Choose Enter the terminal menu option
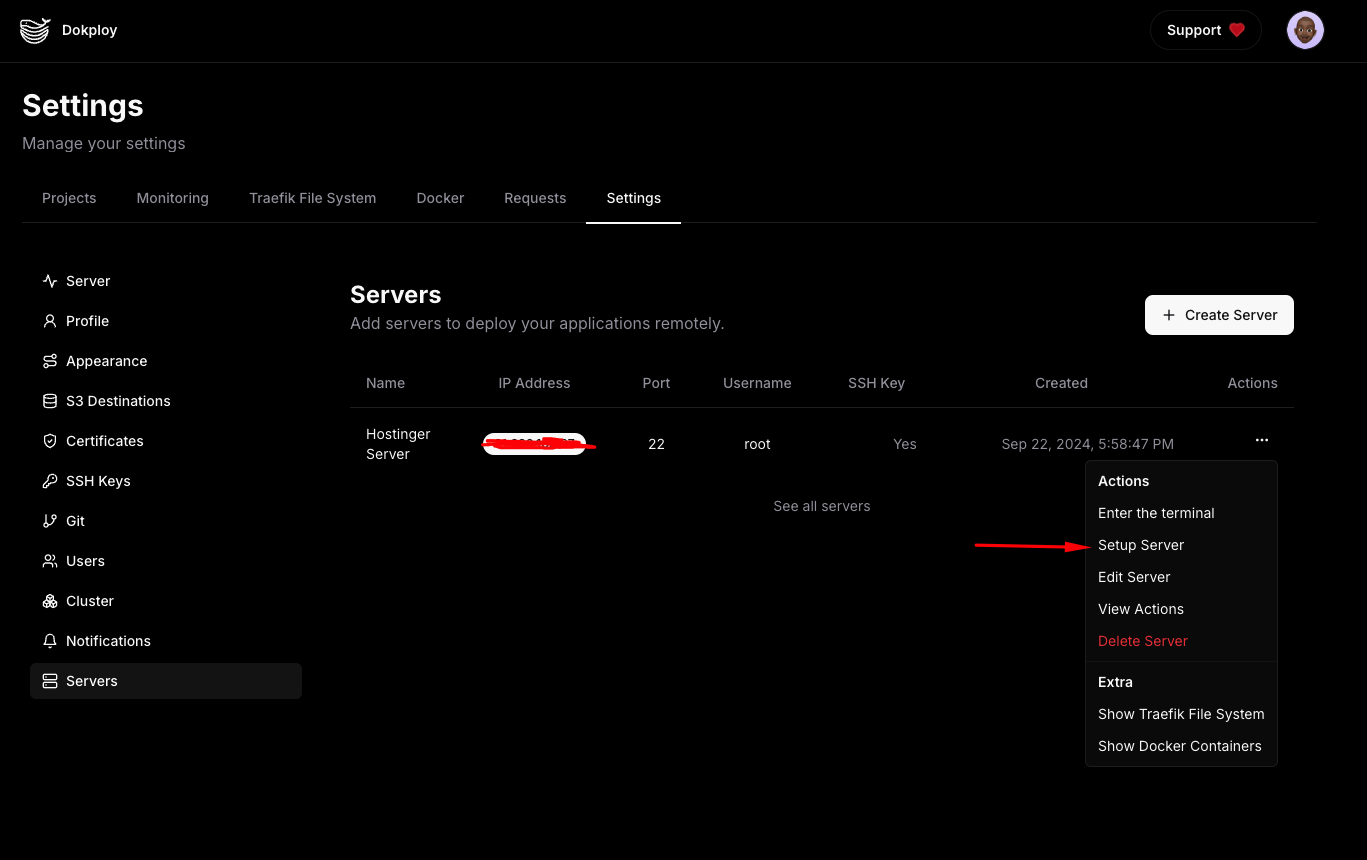Screen dimensions: 1367x860 pos(1156,513)
